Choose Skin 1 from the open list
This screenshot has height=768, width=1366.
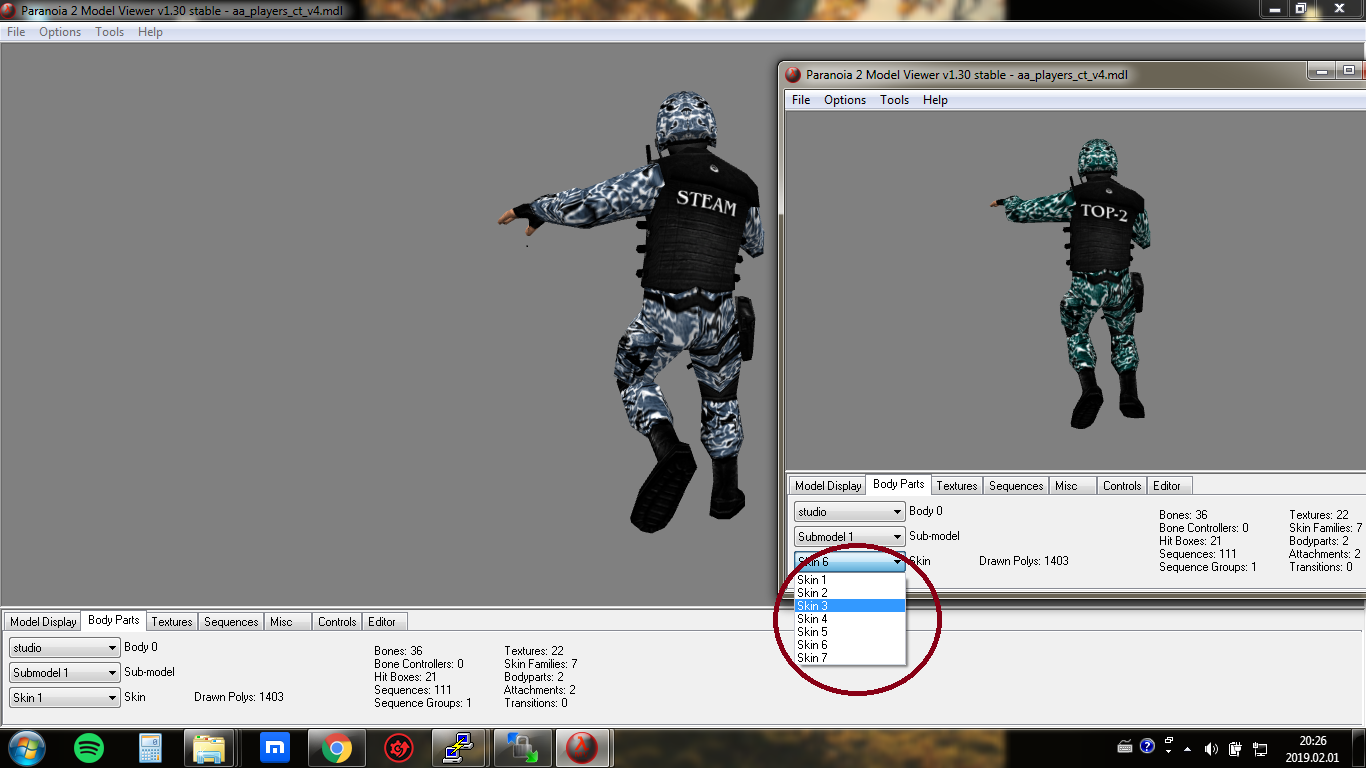tap(849, 580)
